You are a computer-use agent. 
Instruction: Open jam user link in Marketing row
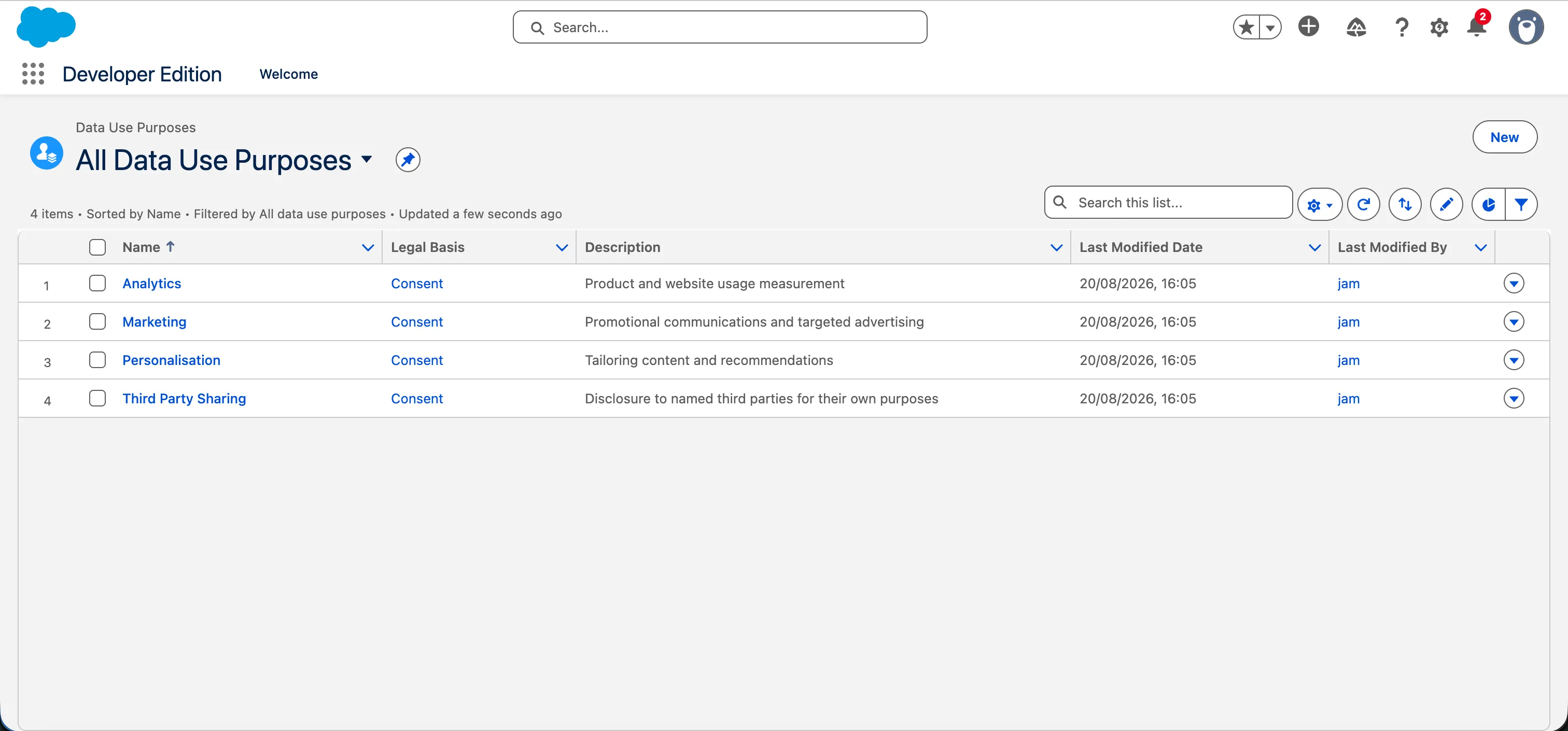point(1348,322)
